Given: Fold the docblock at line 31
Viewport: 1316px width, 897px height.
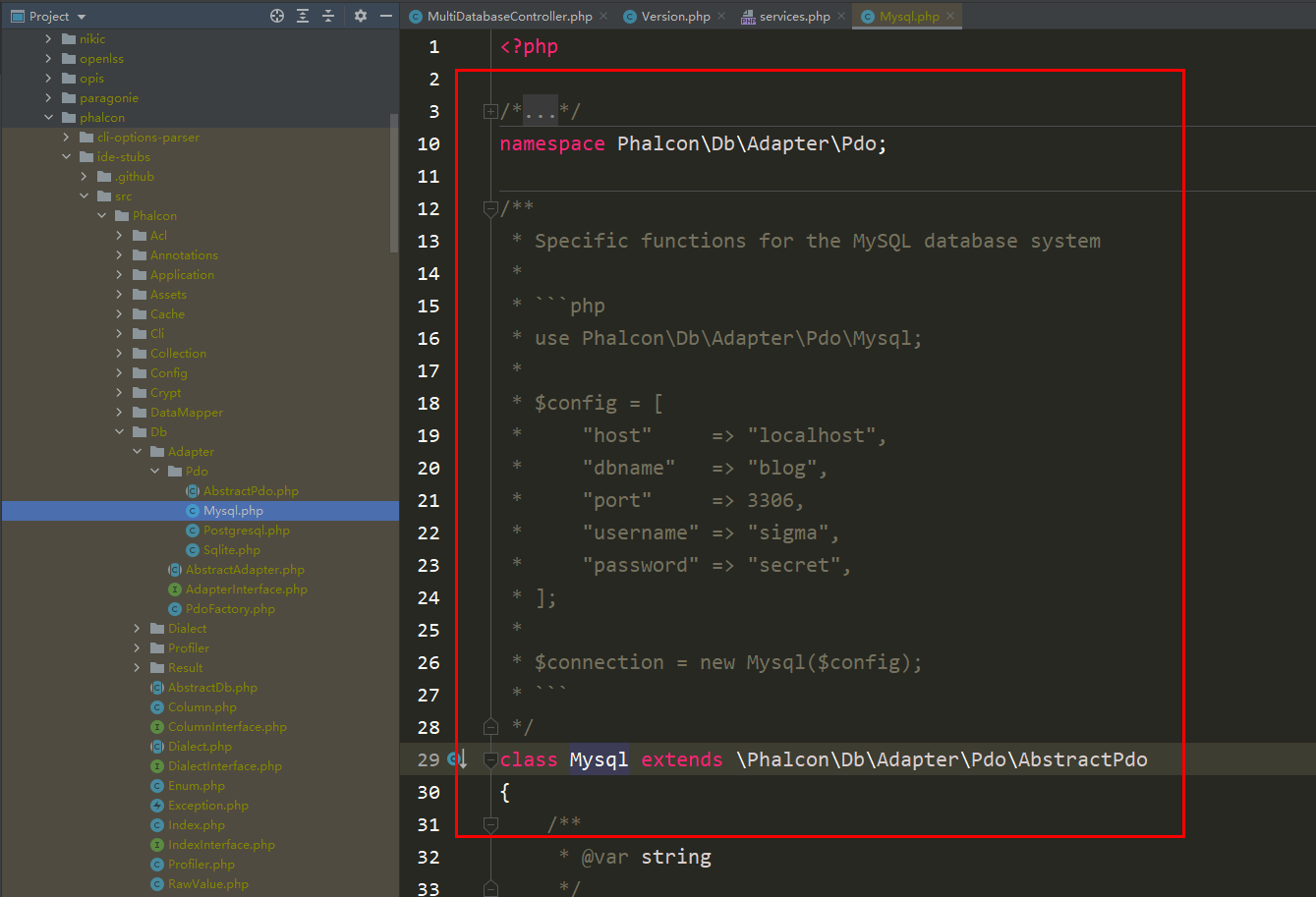Looking at the screenshot, I should [490, 825].
